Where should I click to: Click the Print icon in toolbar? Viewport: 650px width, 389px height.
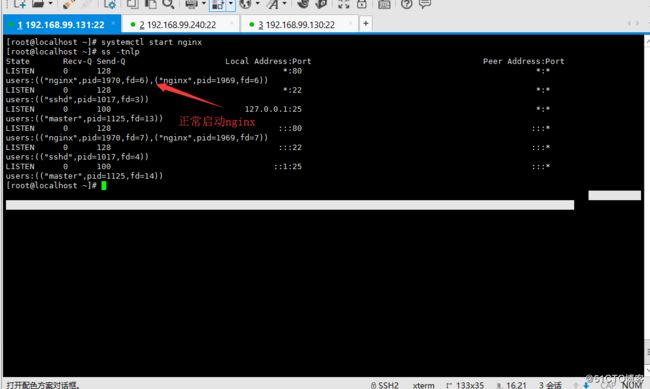192,4
